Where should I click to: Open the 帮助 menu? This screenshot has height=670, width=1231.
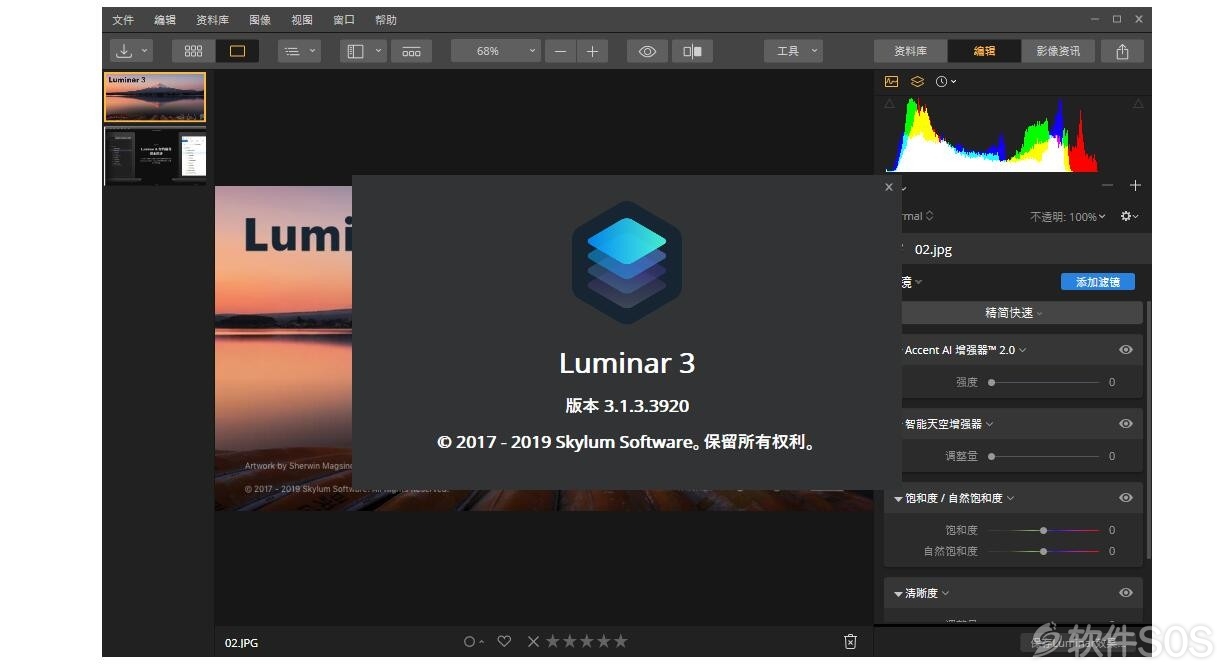pos(385,20)
